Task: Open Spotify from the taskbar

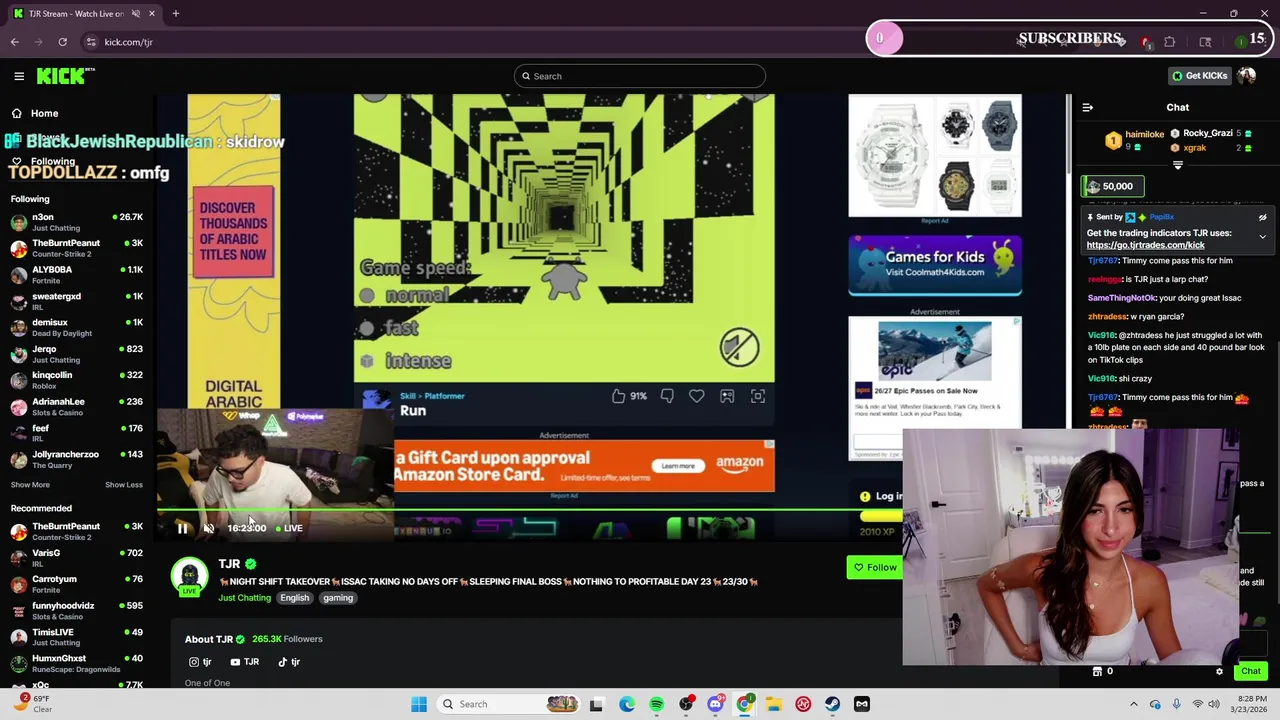Action: 656,704
